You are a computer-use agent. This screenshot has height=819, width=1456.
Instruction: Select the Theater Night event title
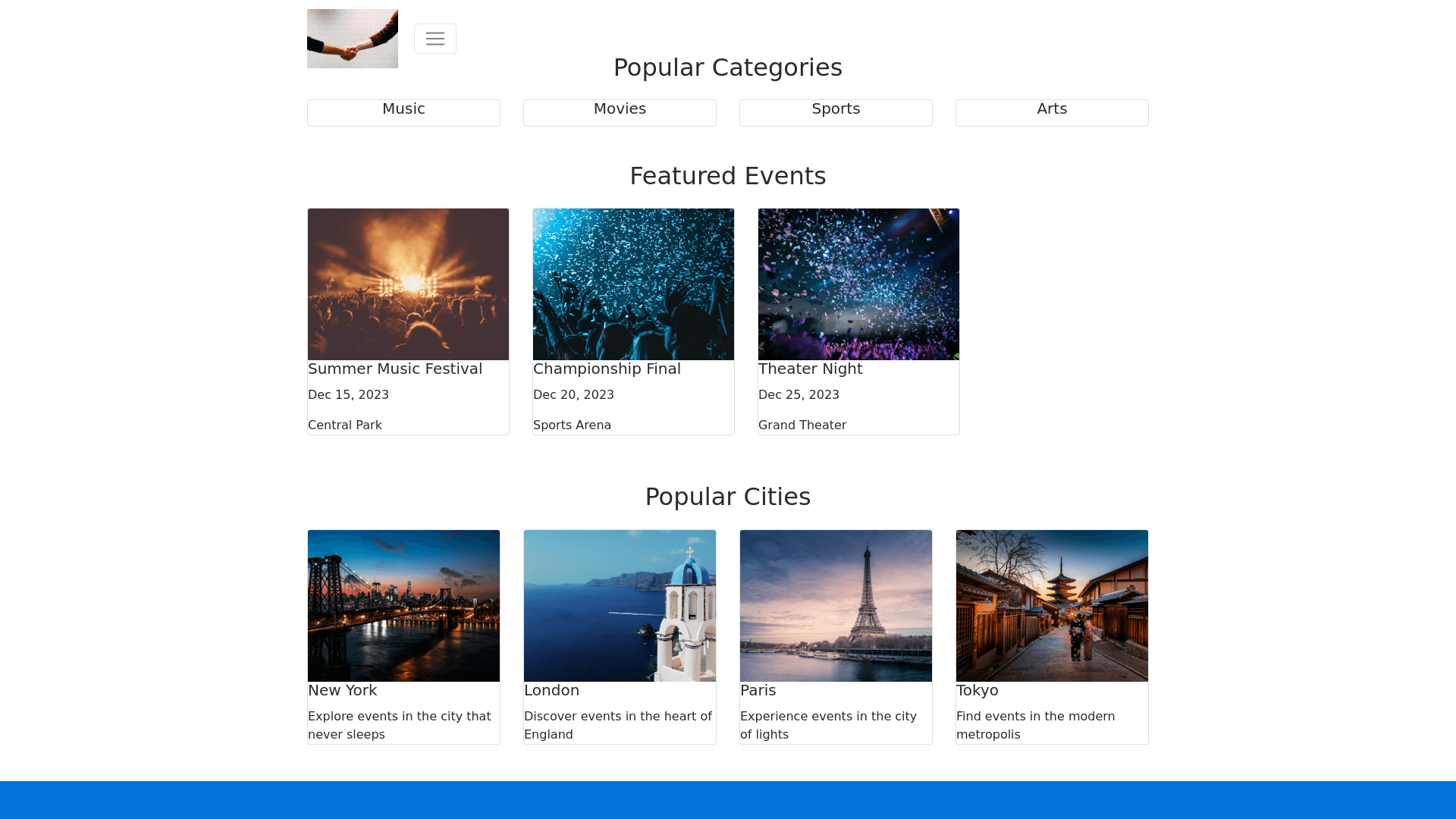810,369
